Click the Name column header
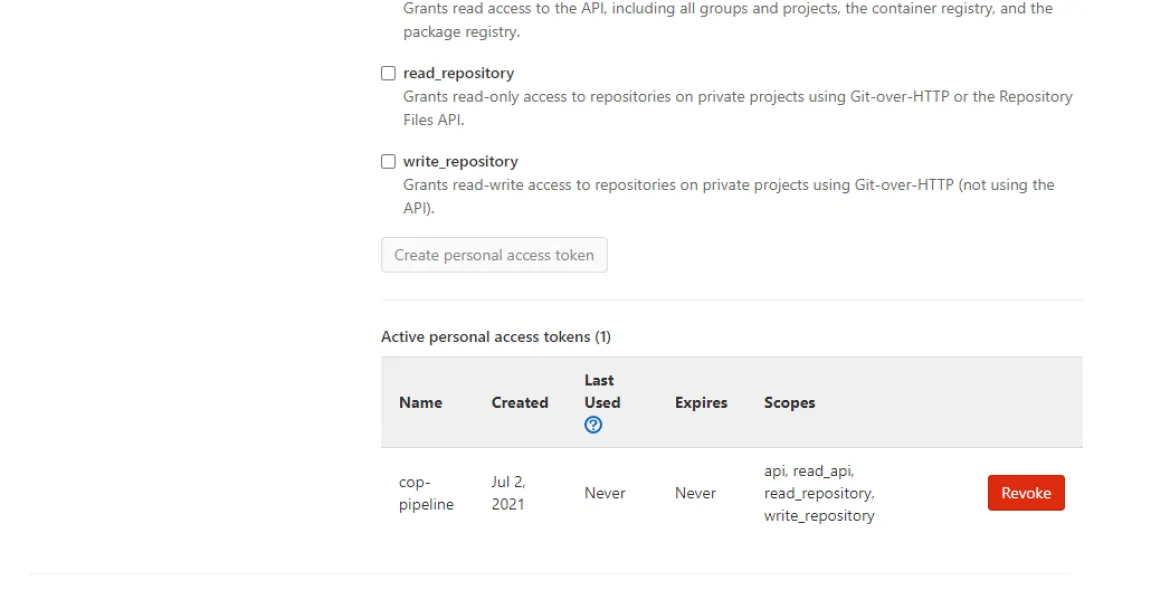Viewport: 1170px width, 590px height. [421, 402]
